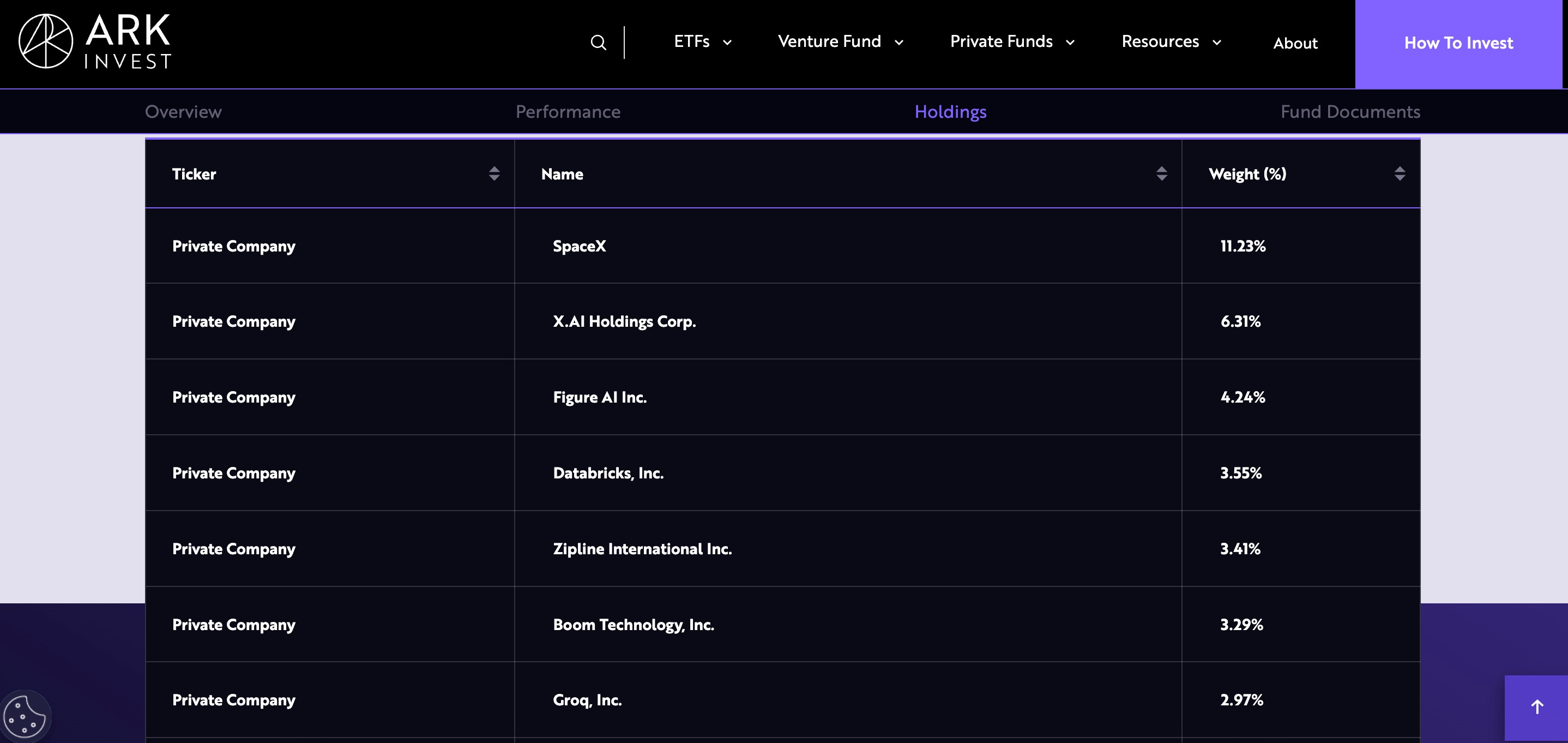Click the ARK Invest logo
The width and height of the screenshot is (1568, 743).
[95, 41]
